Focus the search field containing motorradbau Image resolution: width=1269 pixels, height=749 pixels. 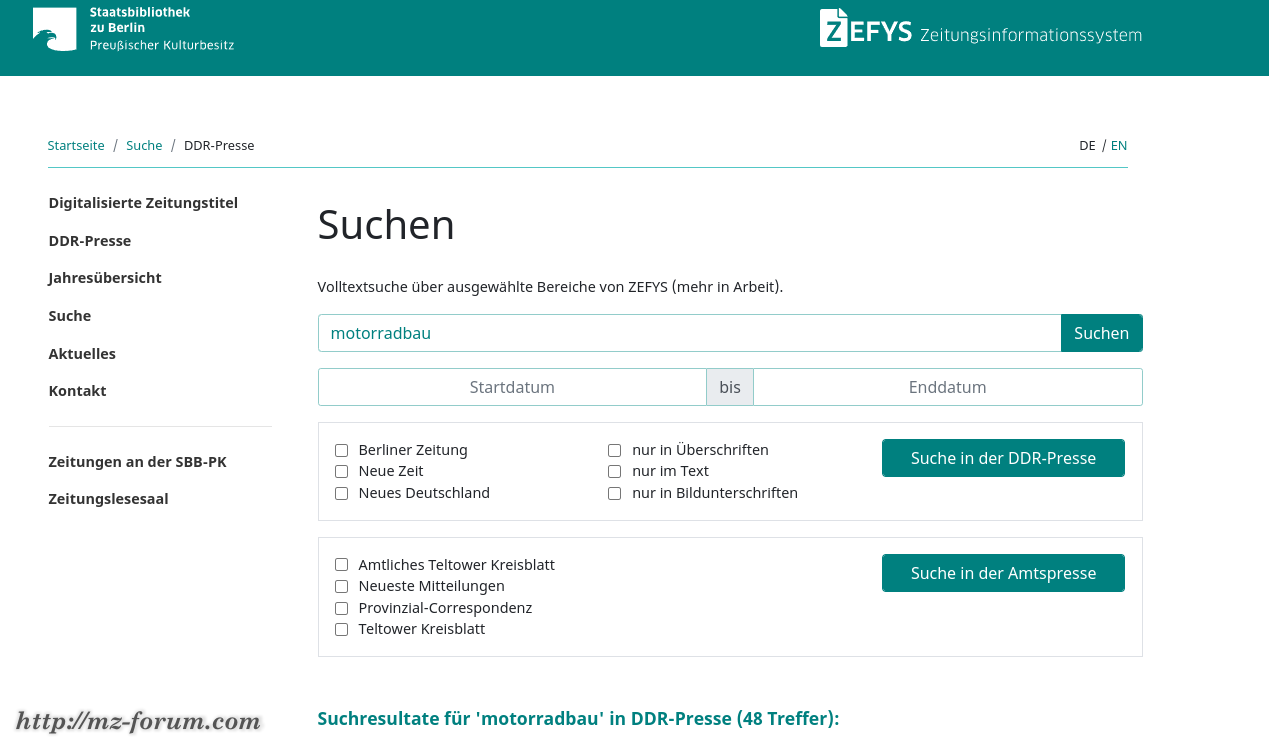click(689, 333)
